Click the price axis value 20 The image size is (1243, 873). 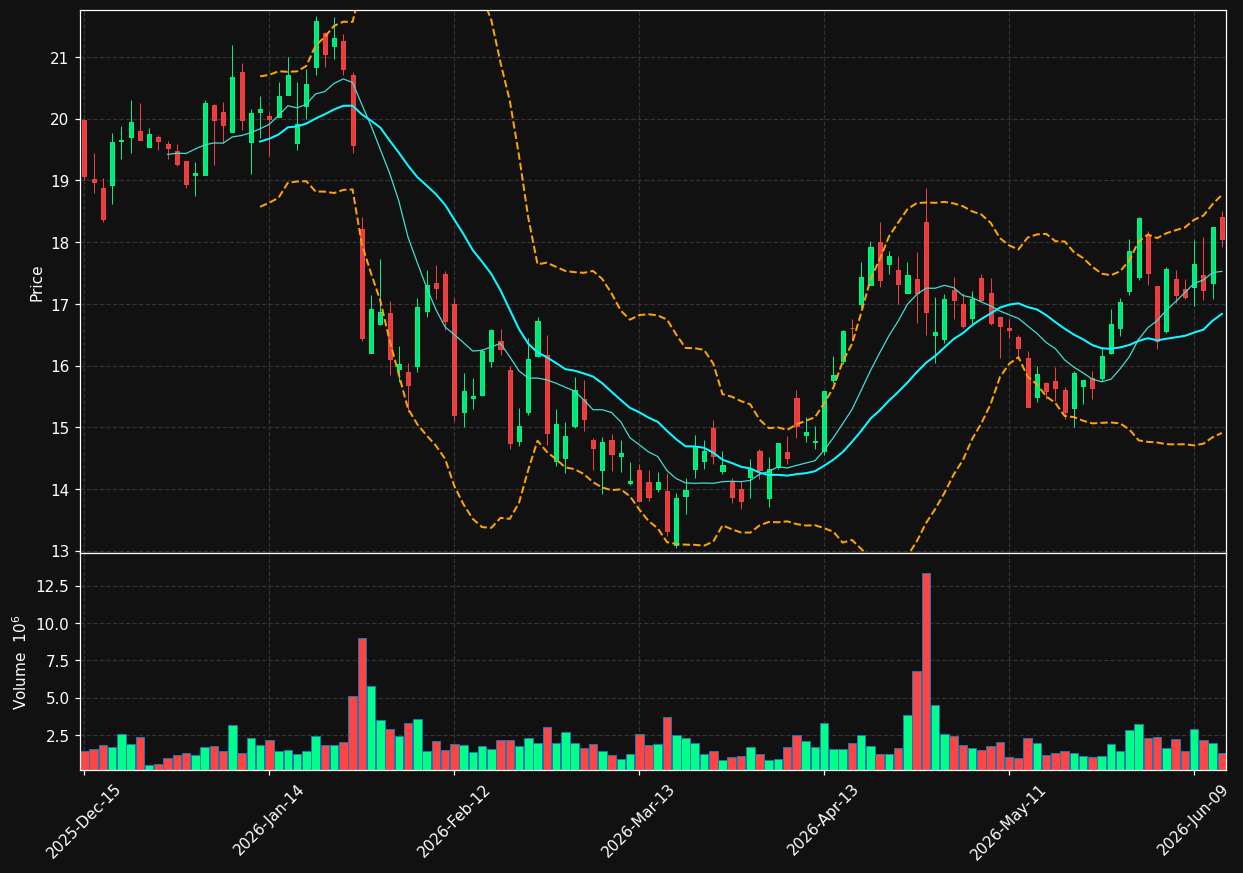point(59,120)
